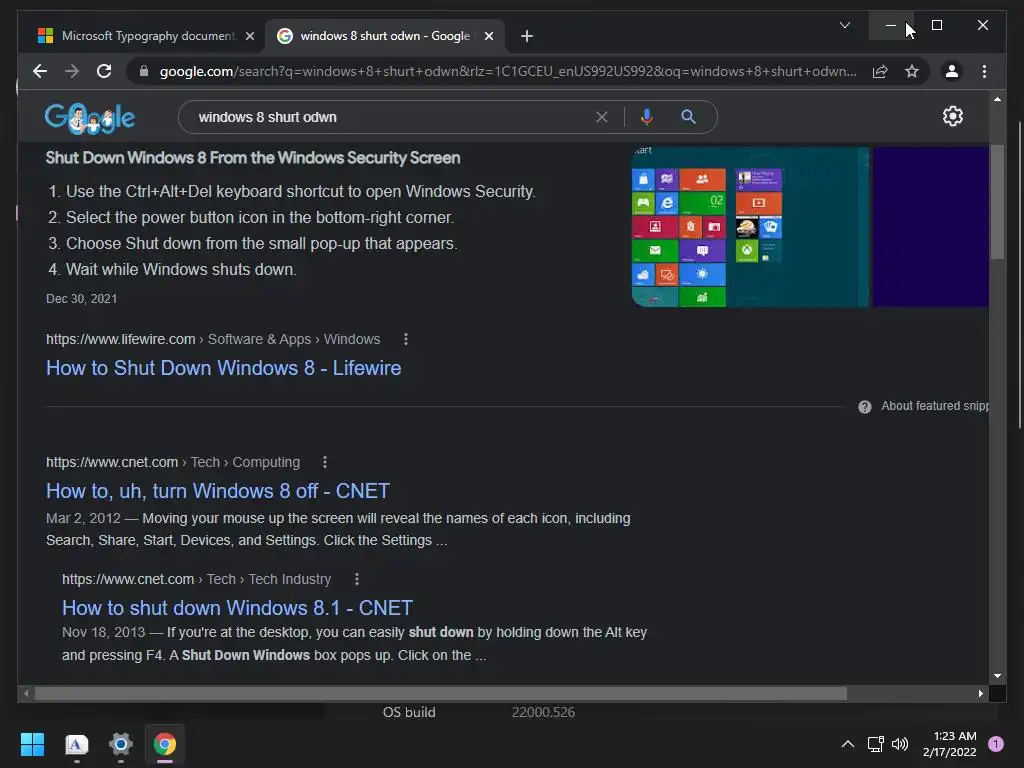Open Settings from the taskbar
This screenshot has width=1024, height=768.
pyautogui.click(x=121, y=744)
